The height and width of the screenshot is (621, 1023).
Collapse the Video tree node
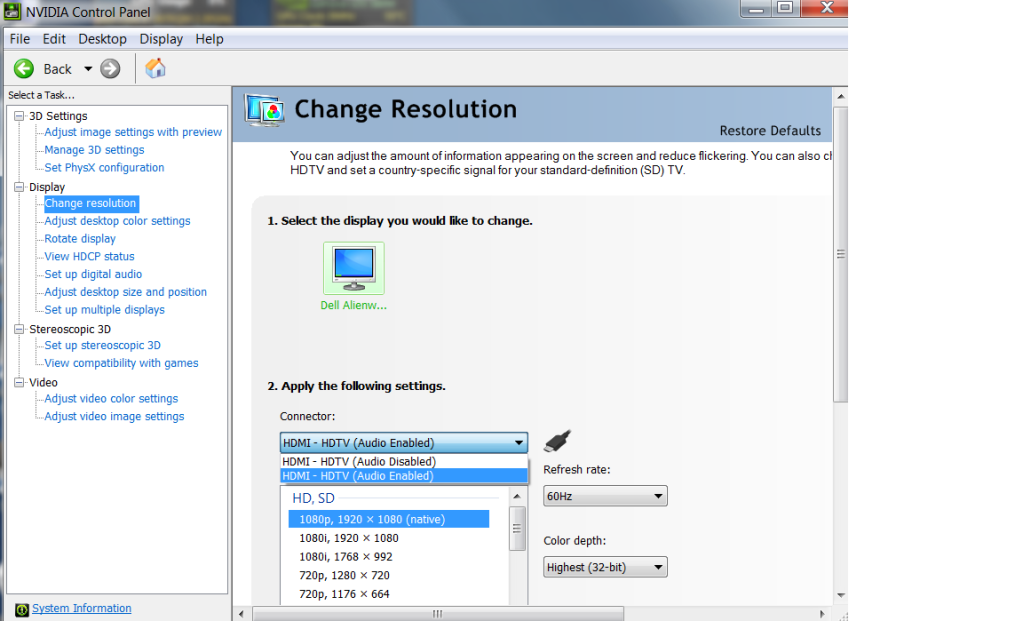pyautogui.click(x=19, y=382)
